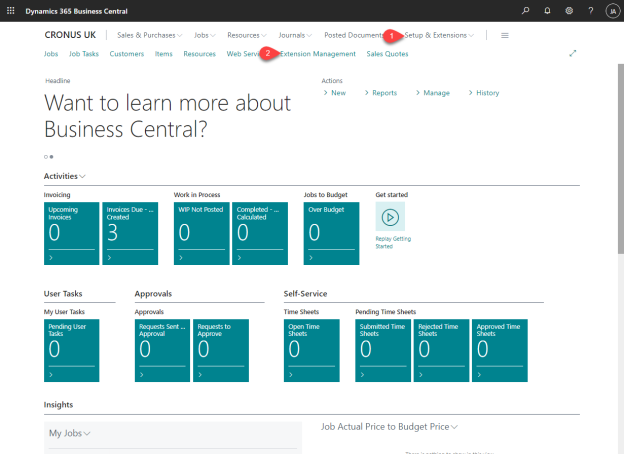
Task: Open the Completed - Calculated tile
Action: pyautogui.click(x=260, y=233)
